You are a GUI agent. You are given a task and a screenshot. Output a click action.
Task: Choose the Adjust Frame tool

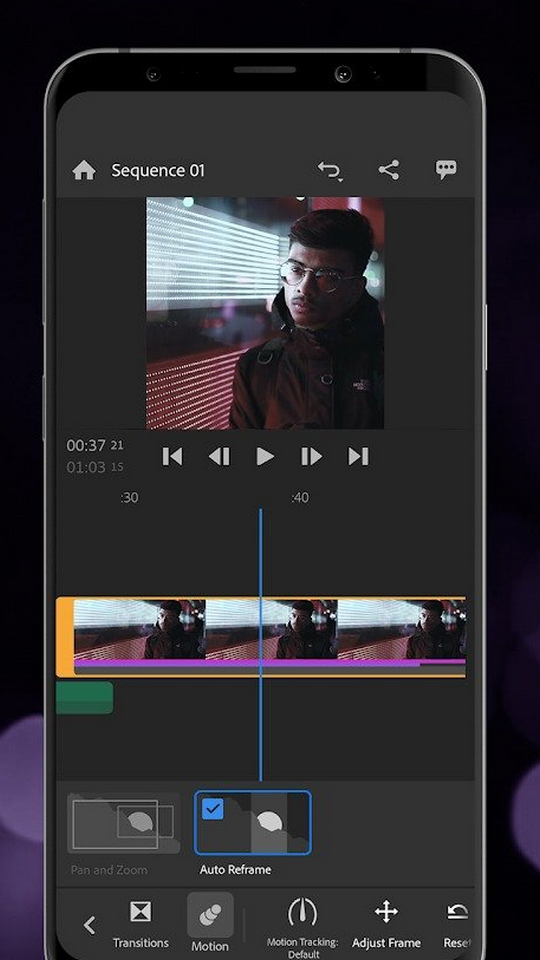tap(386, 924)
